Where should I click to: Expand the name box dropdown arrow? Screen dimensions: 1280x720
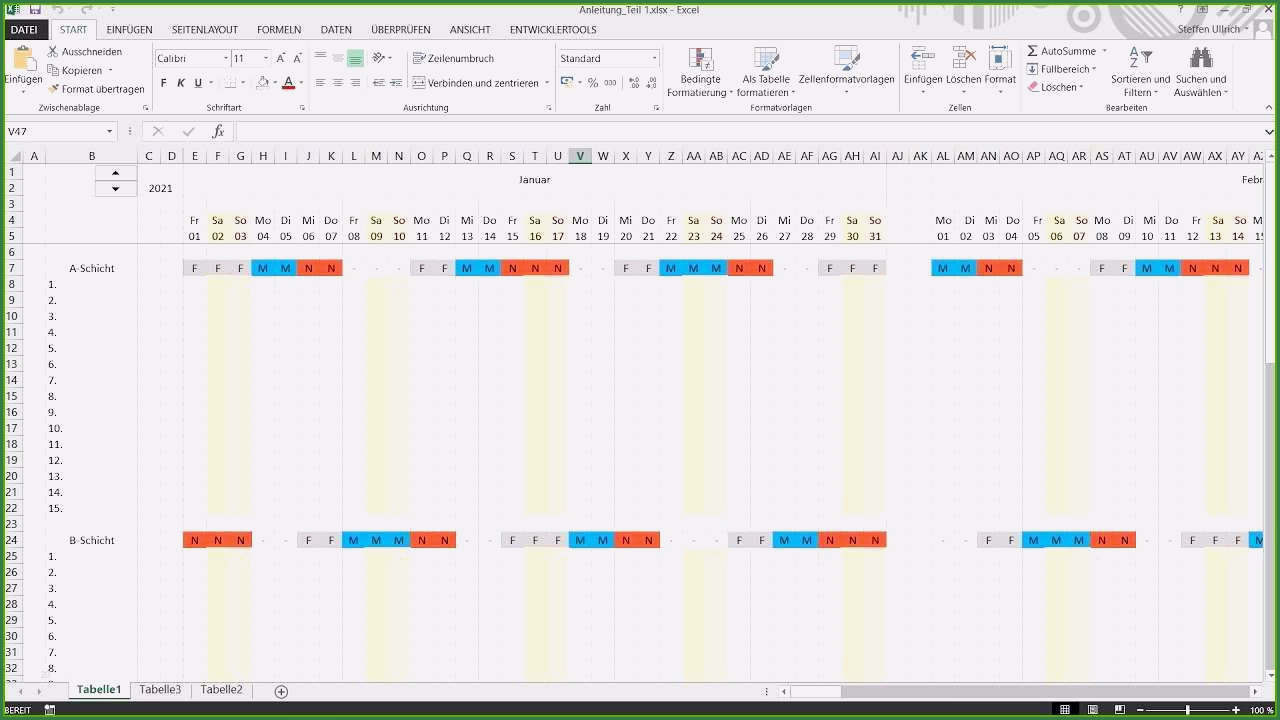[x=110, y=131]
